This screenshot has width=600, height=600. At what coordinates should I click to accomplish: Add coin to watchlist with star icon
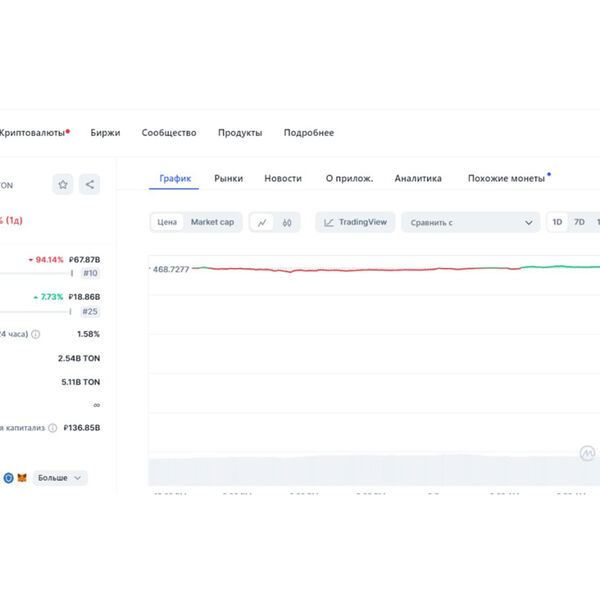tap(63, 184)
